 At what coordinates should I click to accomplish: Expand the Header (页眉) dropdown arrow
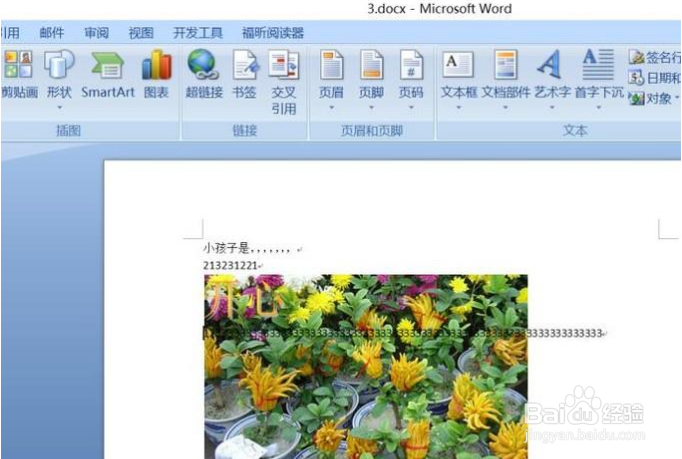pyautogui.click(x=331, y=107)
